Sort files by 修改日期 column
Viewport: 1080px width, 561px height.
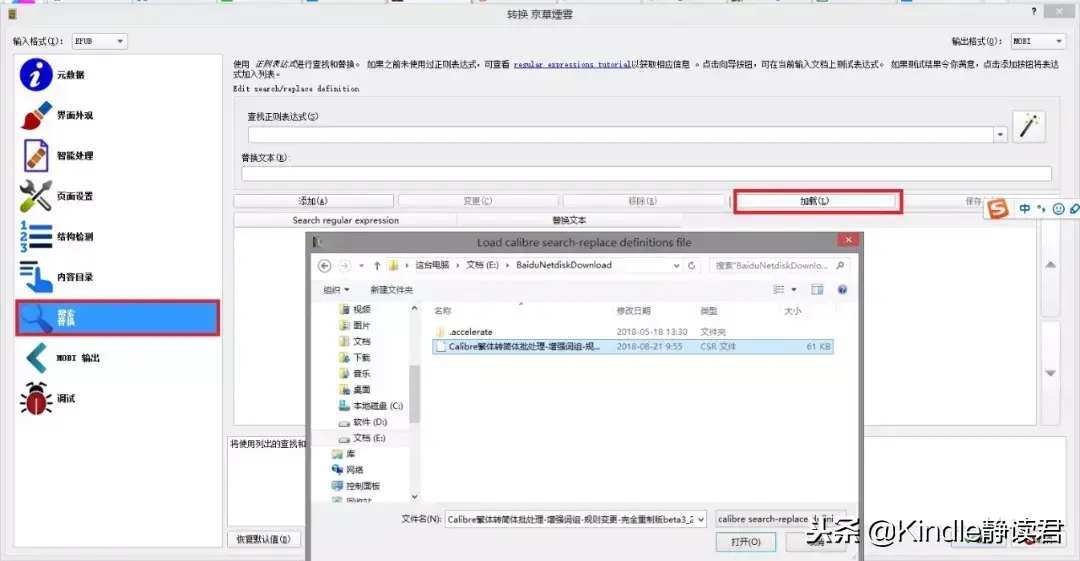(x=634, y=311)
